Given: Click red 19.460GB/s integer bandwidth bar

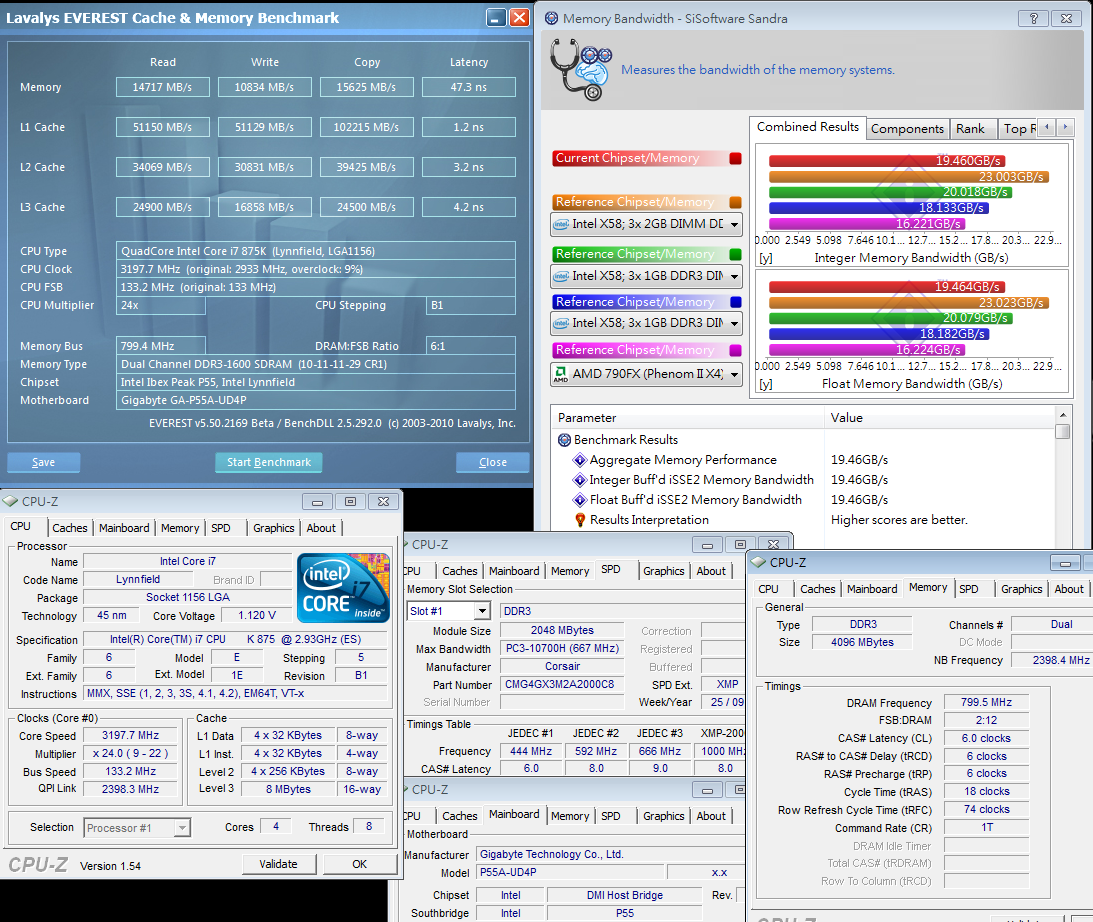Looking at the screenshot, I should pyautogui.click(x=887, y=161).
